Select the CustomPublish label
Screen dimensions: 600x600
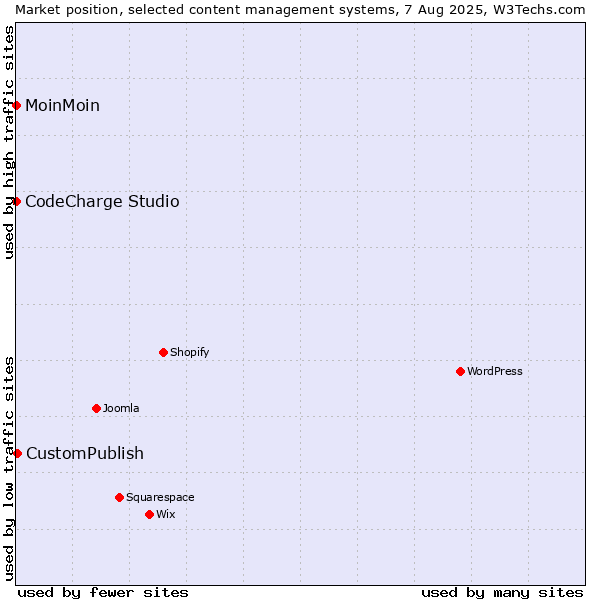click(85, 454)
